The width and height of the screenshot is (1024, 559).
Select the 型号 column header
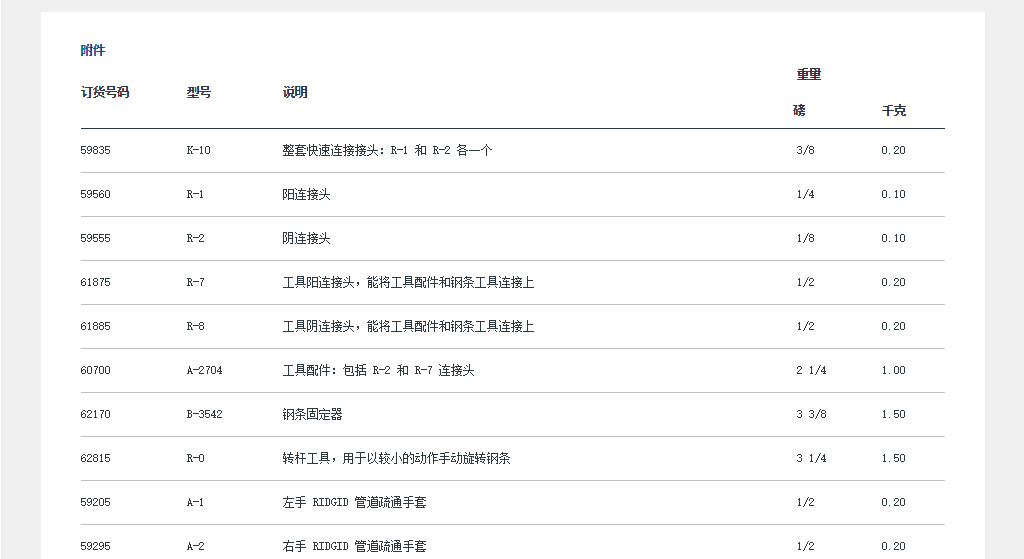[x=199, y=92]
